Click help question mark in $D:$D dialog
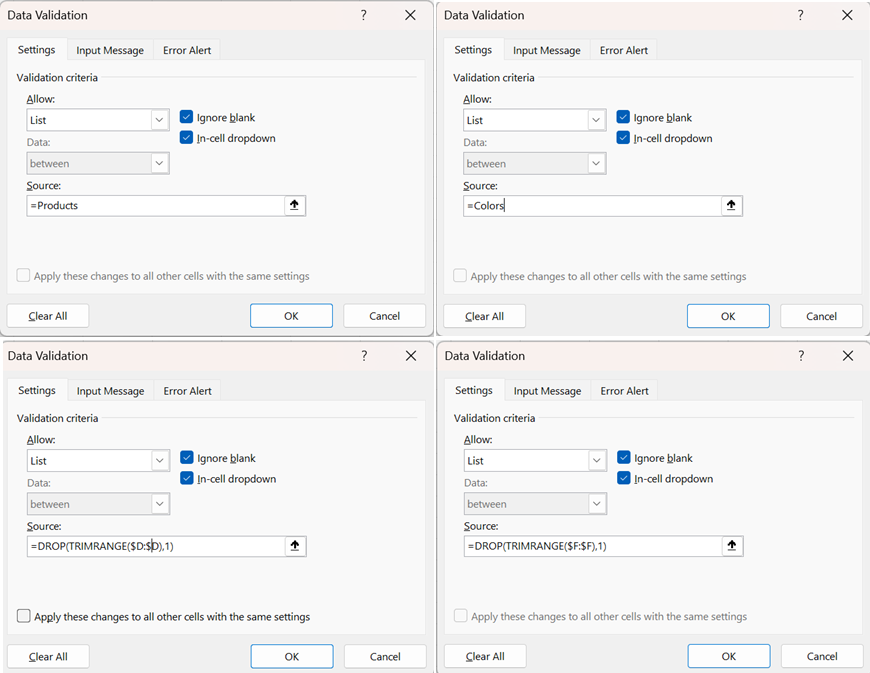The width and height of the screenshot is (870, 673). click(x=364, y=356)
